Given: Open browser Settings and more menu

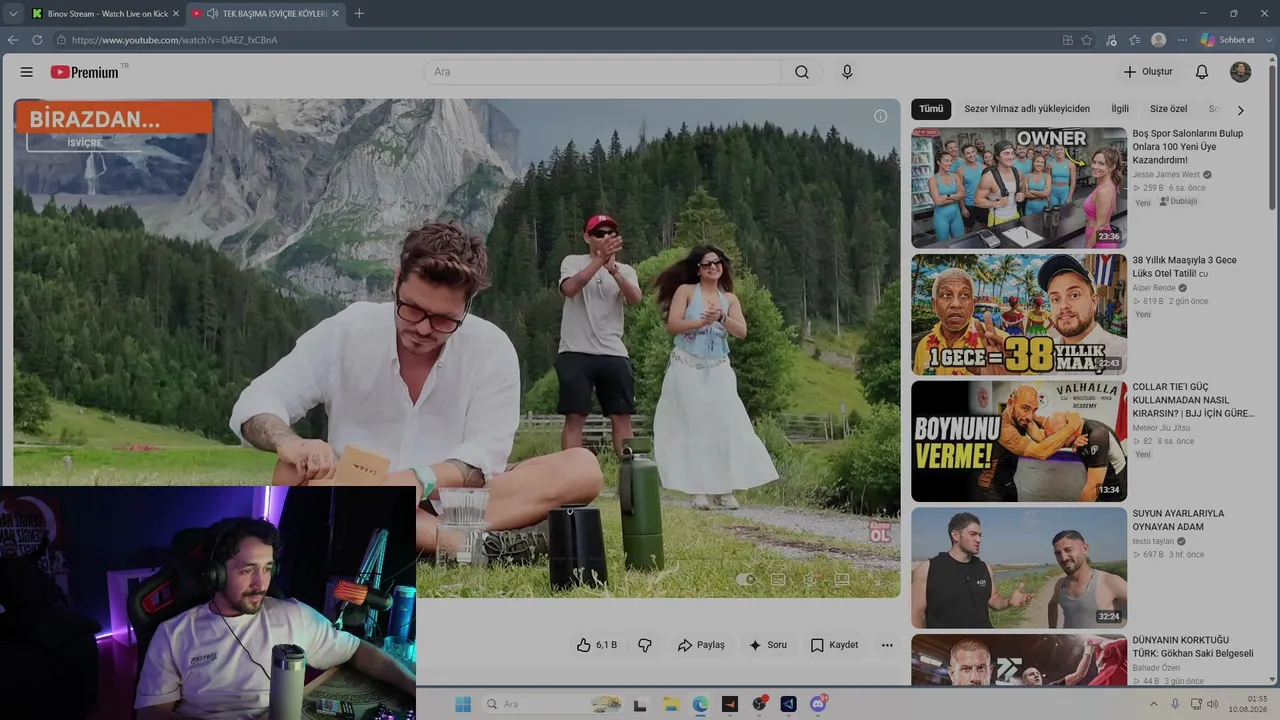Looking at the screenshot, I should [1182, 40].
